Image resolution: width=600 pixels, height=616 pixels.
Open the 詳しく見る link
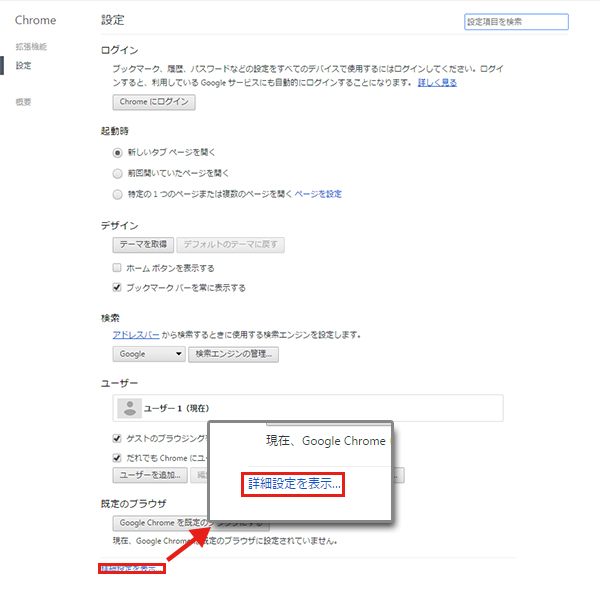[x=436, y=82]
